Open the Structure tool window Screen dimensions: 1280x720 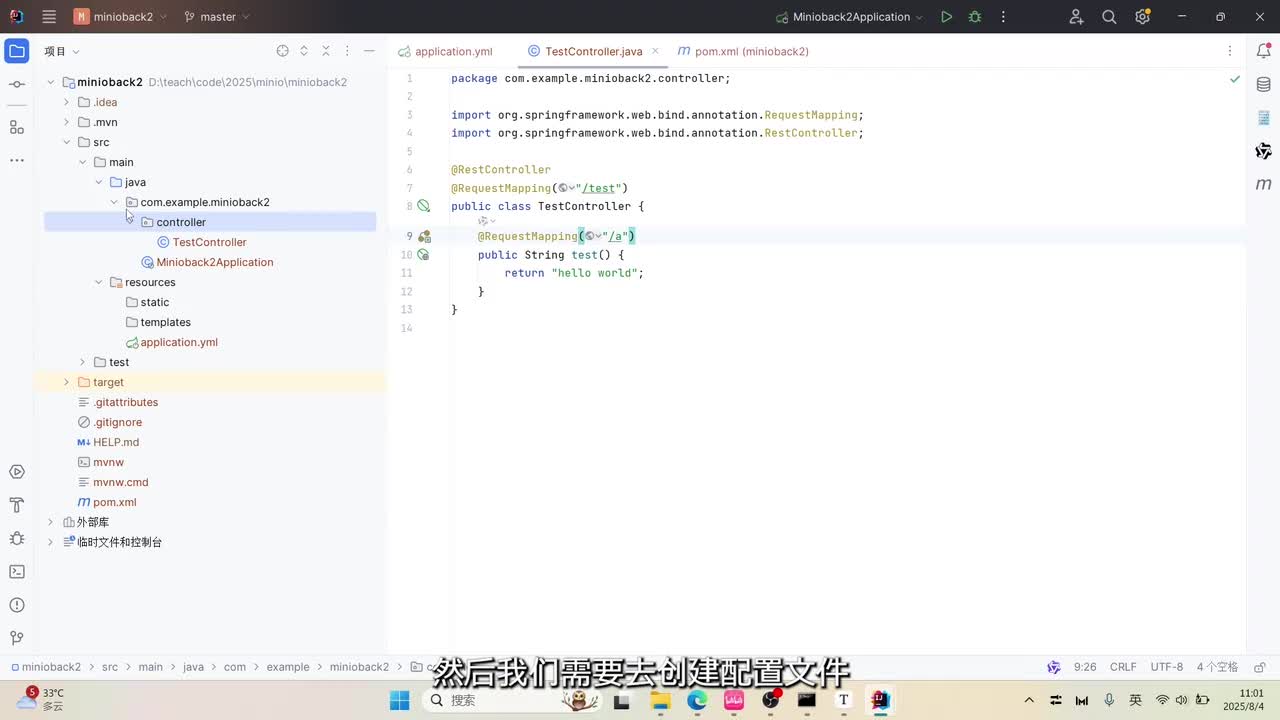point(17,127)
